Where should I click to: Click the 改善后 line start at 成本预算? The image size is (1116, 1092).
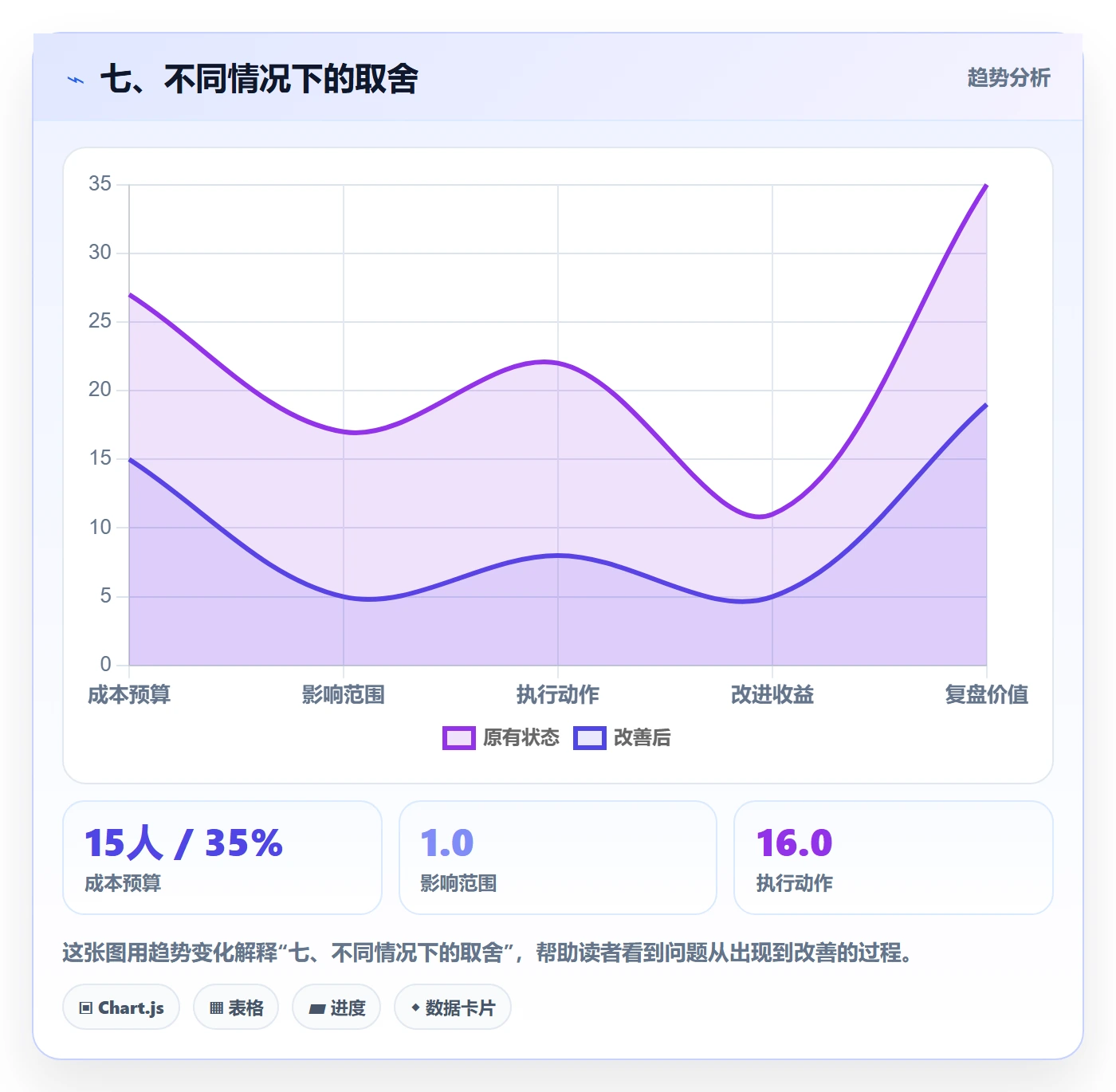tap(129, 459)
